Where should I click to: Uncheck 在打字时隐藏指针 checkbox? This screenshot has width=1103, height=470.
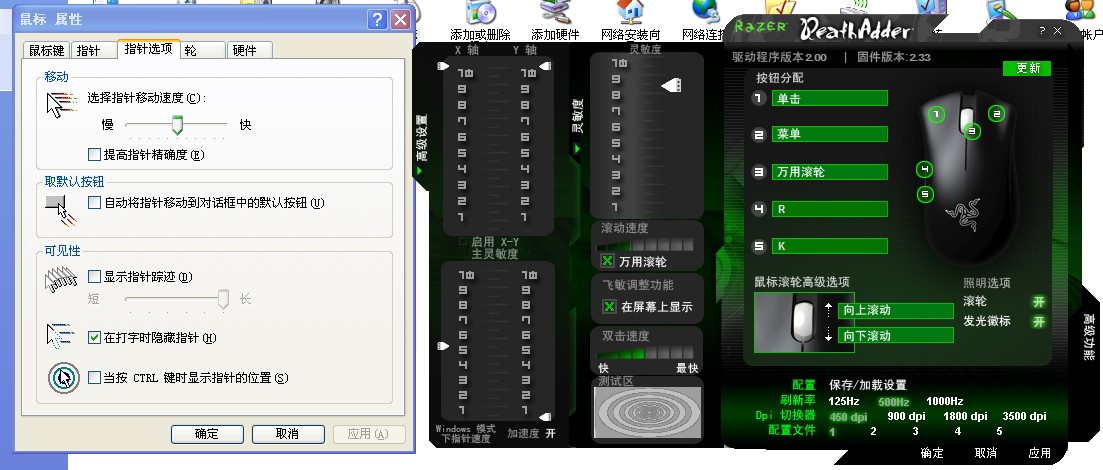coord(94,338)
